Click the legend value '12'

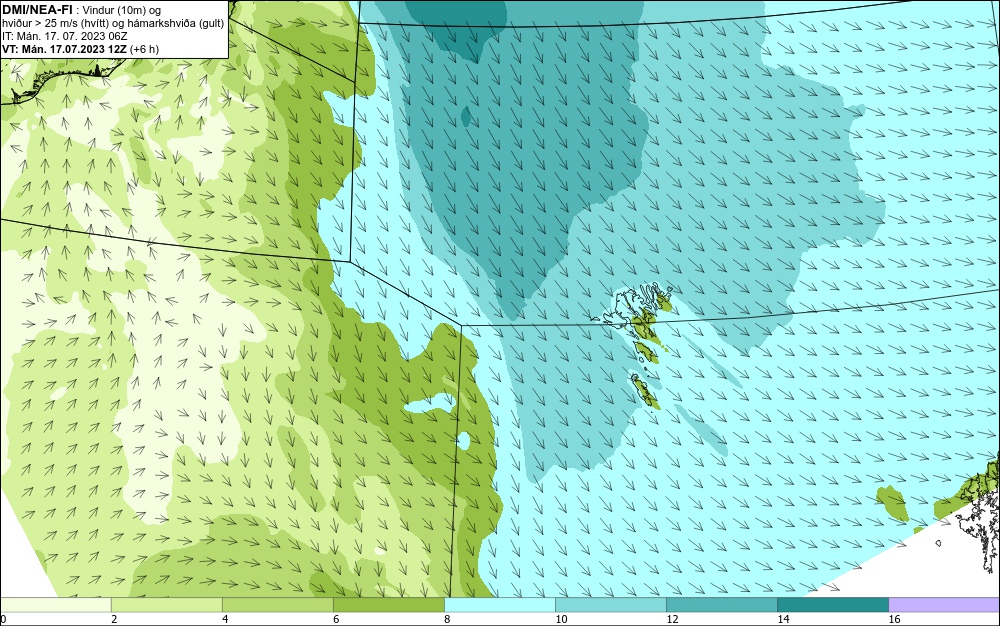point(672,619)
